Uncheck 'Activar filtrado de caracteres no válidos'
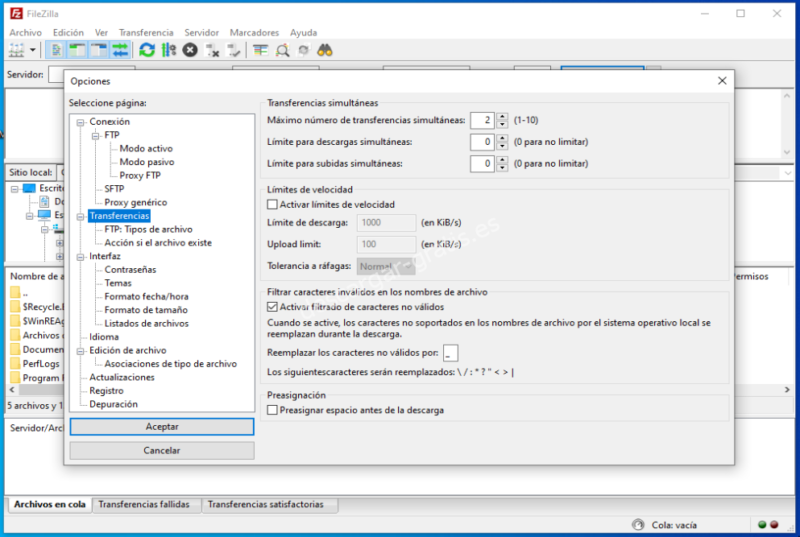Image resolution: width=800 pixels, height=537 pixels. (x=272, y=307)
